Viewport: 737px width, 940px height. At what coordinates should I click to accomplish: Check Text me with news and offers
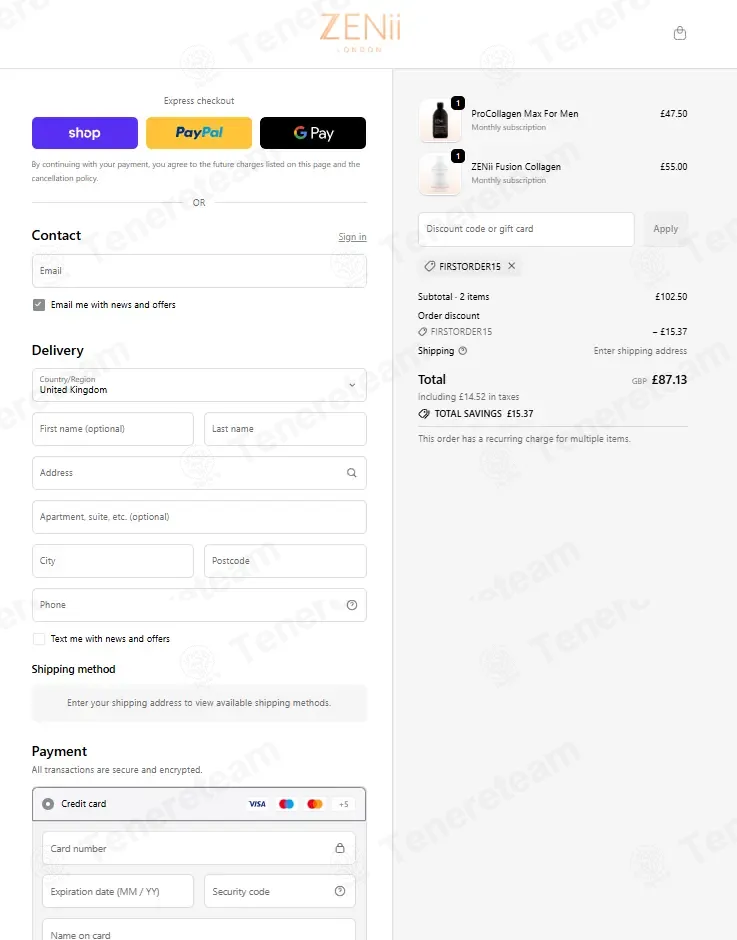pos(39,639)
